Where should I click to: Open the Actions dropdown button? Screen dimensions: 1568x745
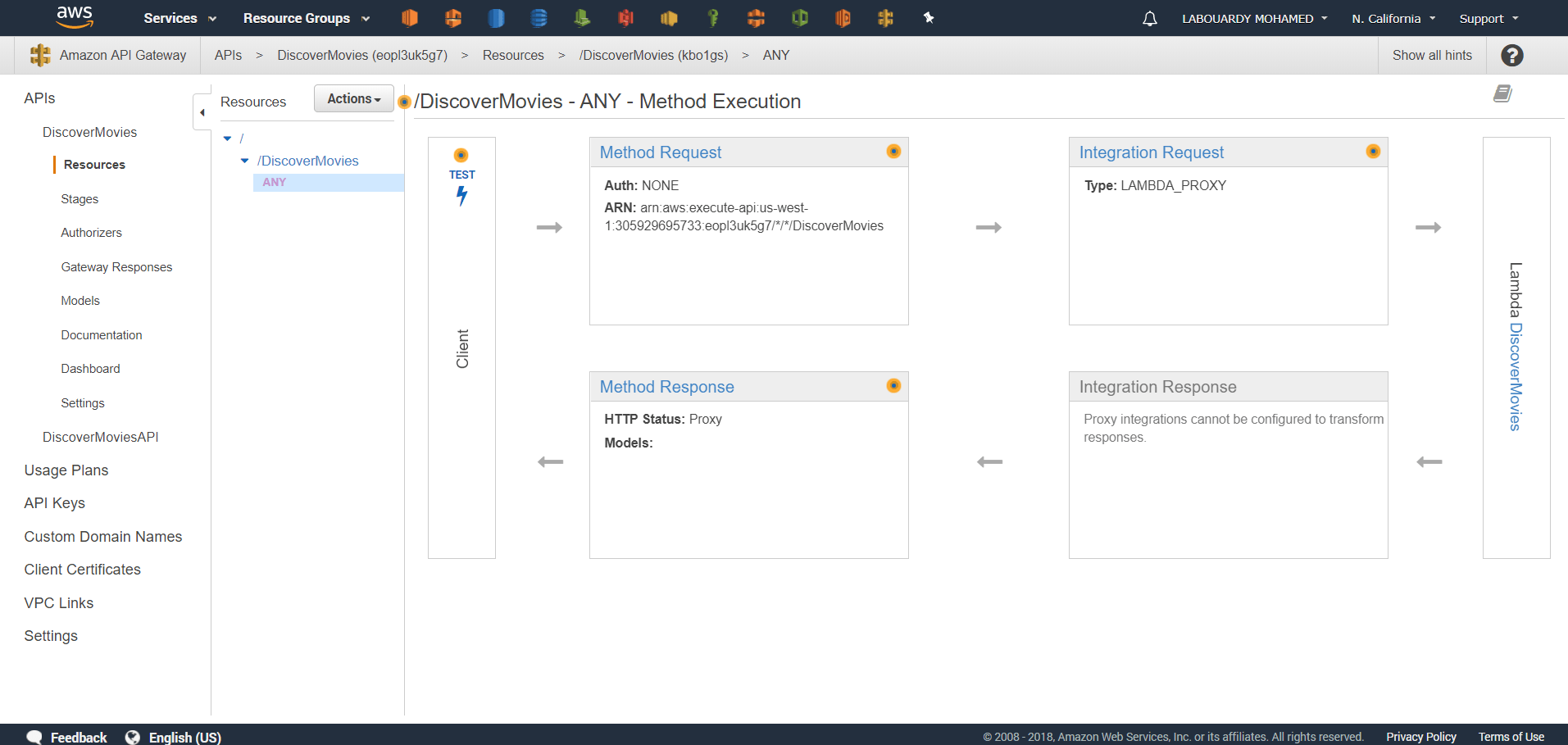pos(354,98)
